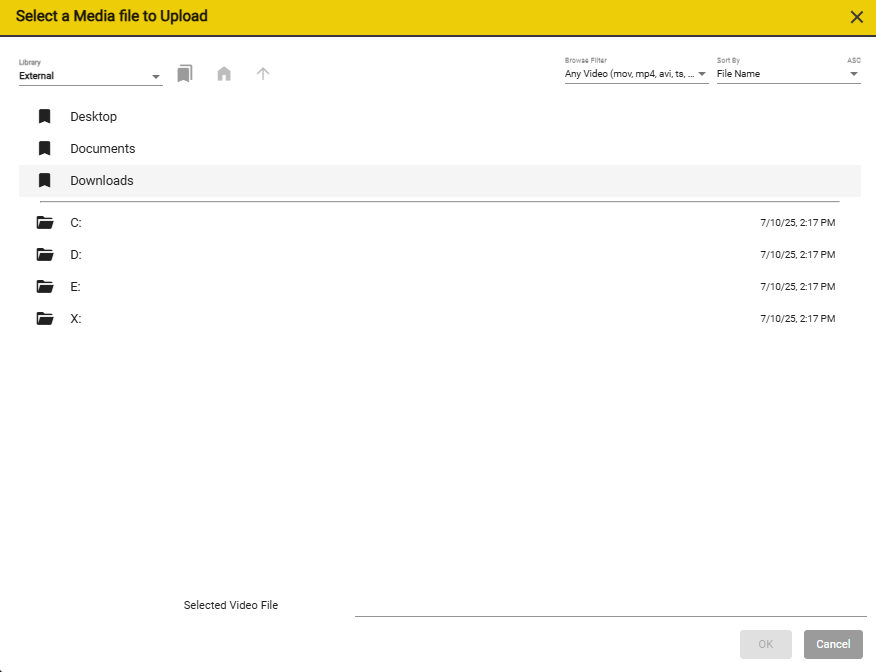Close the Select a Media file dialog

pyautogui.click(x=856, y=17)
